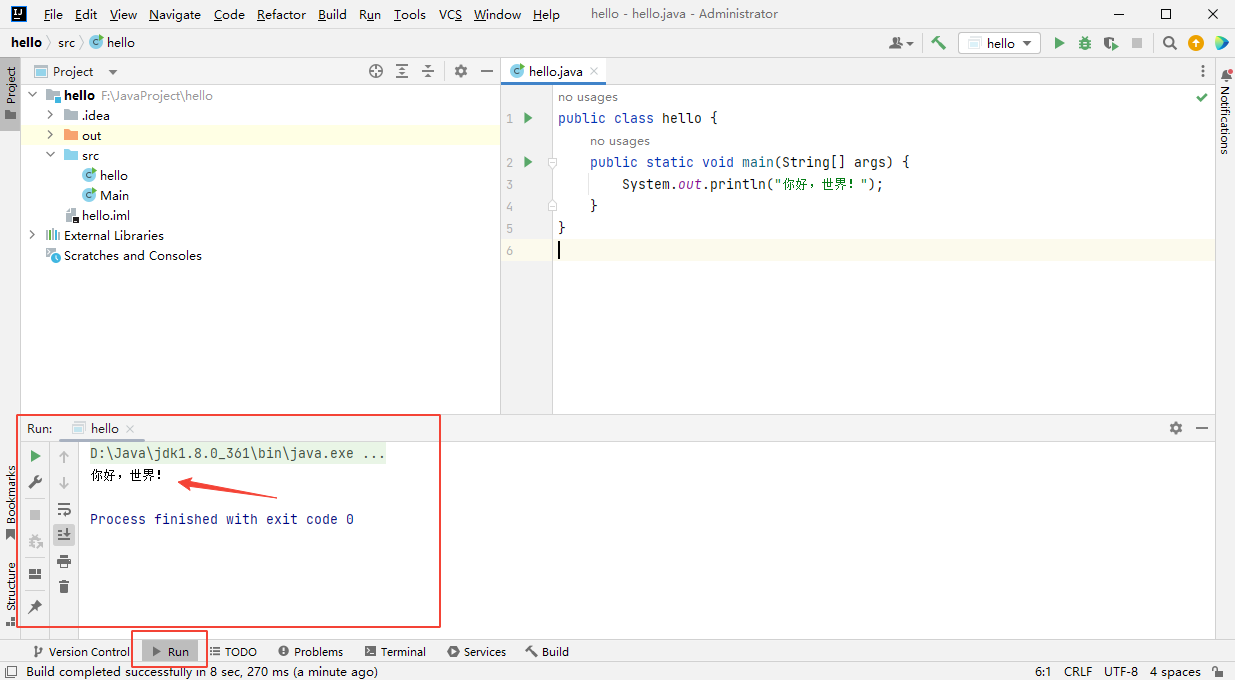Toggle read-only lock icon in status bar
Screen dimensions: 1235x680
point(1218,672)
